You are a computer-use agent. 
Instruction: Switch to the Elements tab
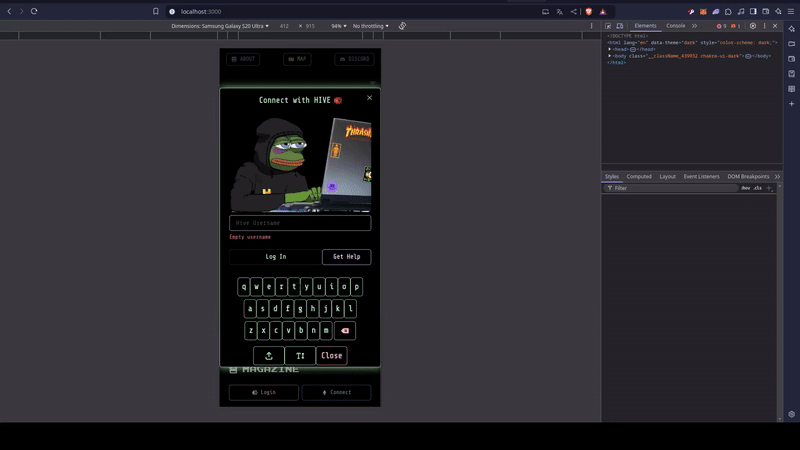(645, 26)
